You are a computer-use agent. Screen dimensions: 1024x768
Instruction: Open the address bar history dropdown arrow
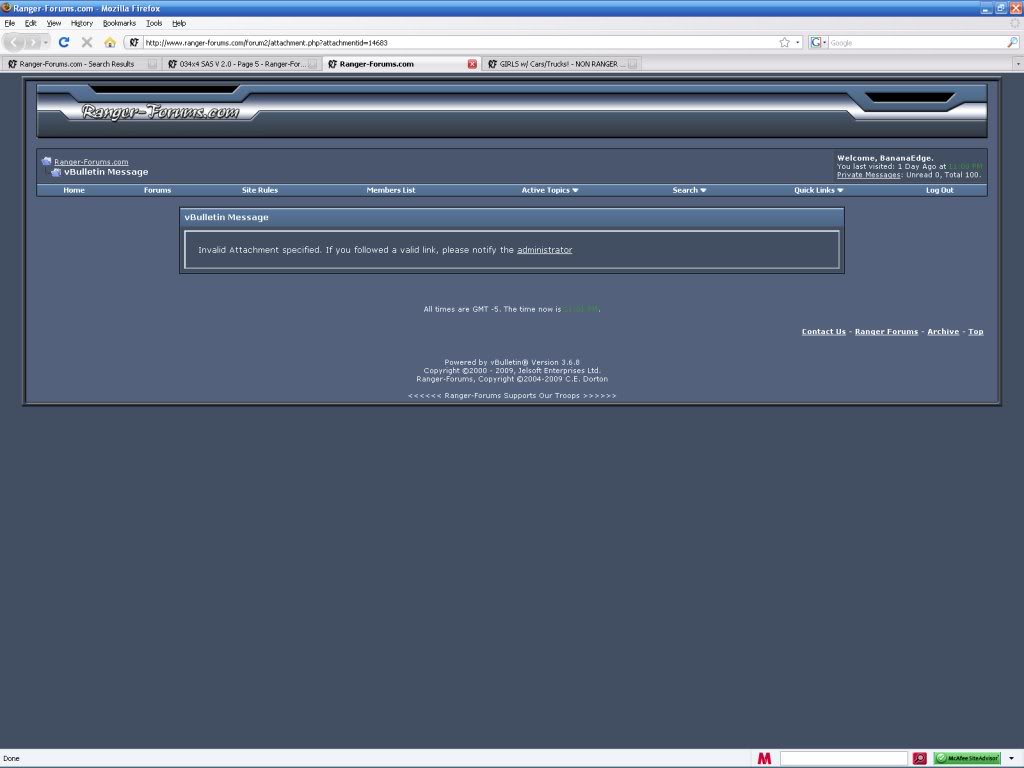797,42
